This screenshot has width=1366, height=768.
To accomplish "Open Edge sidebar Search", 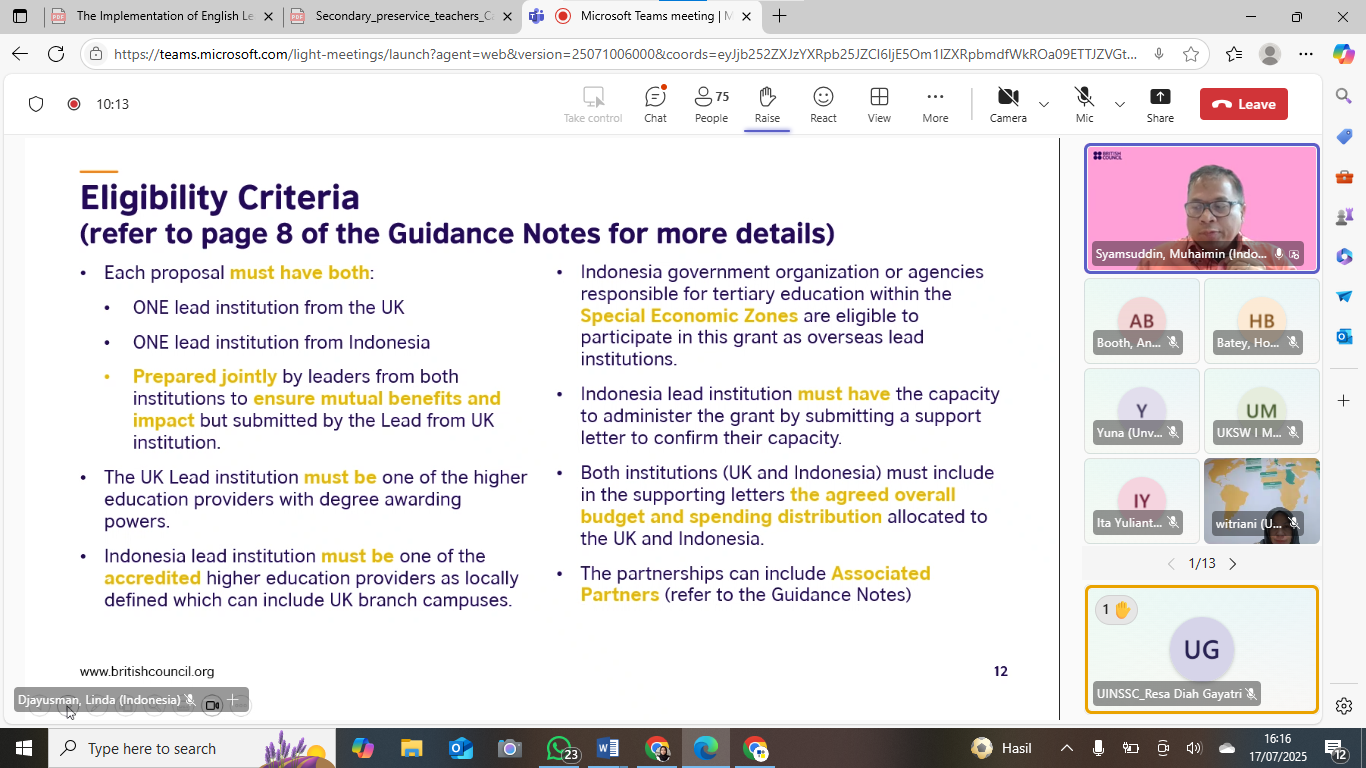I will pyautogui.click(x=1343, y=96).
